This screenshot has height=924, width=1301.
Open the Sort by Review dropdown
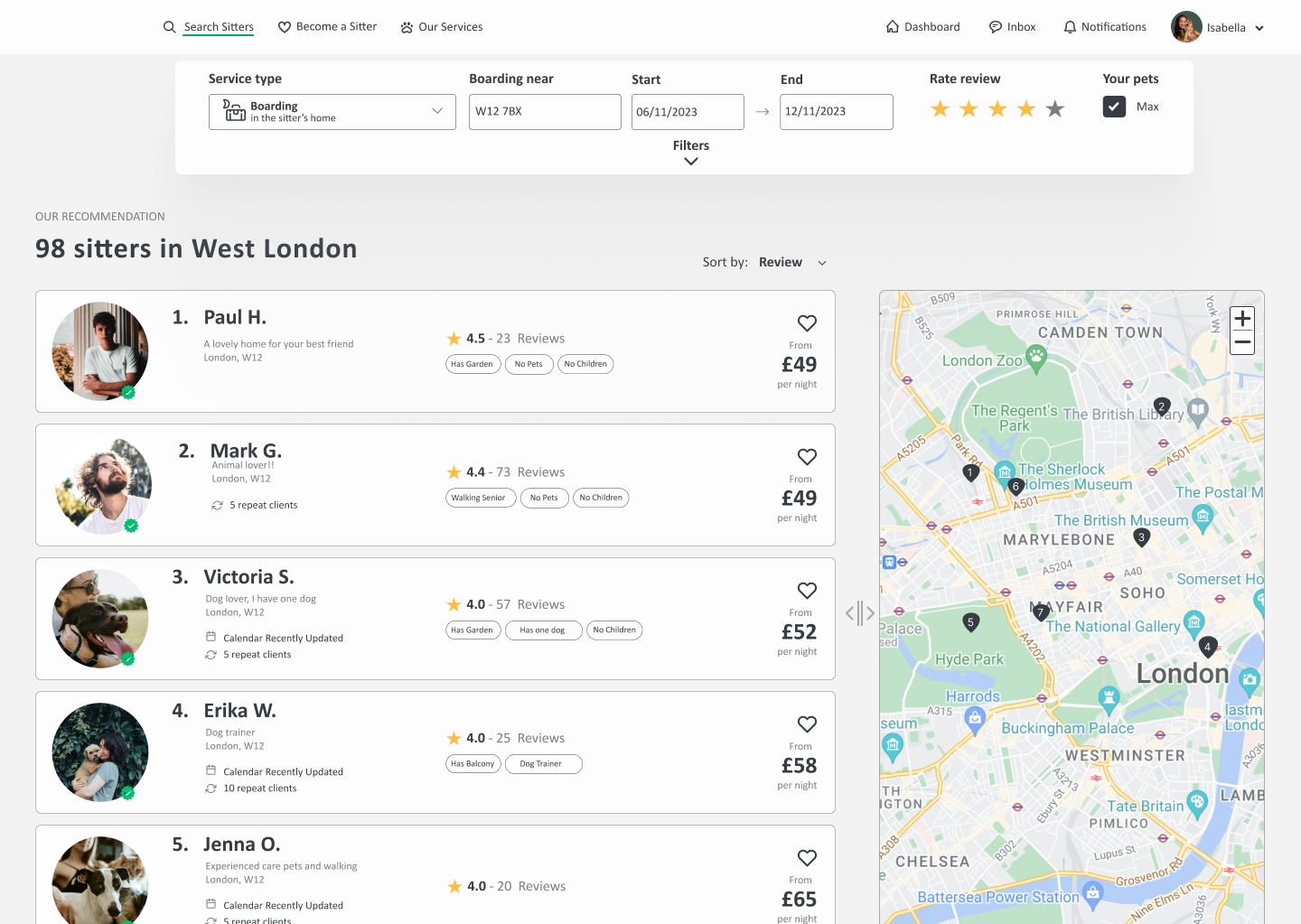click(x=792, y=262)
